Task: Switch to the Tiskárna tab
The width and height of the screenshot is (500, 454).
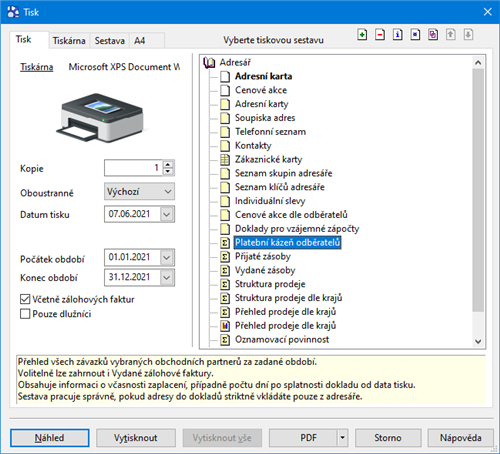Action: pyautogui.click(x=69, y=41)
